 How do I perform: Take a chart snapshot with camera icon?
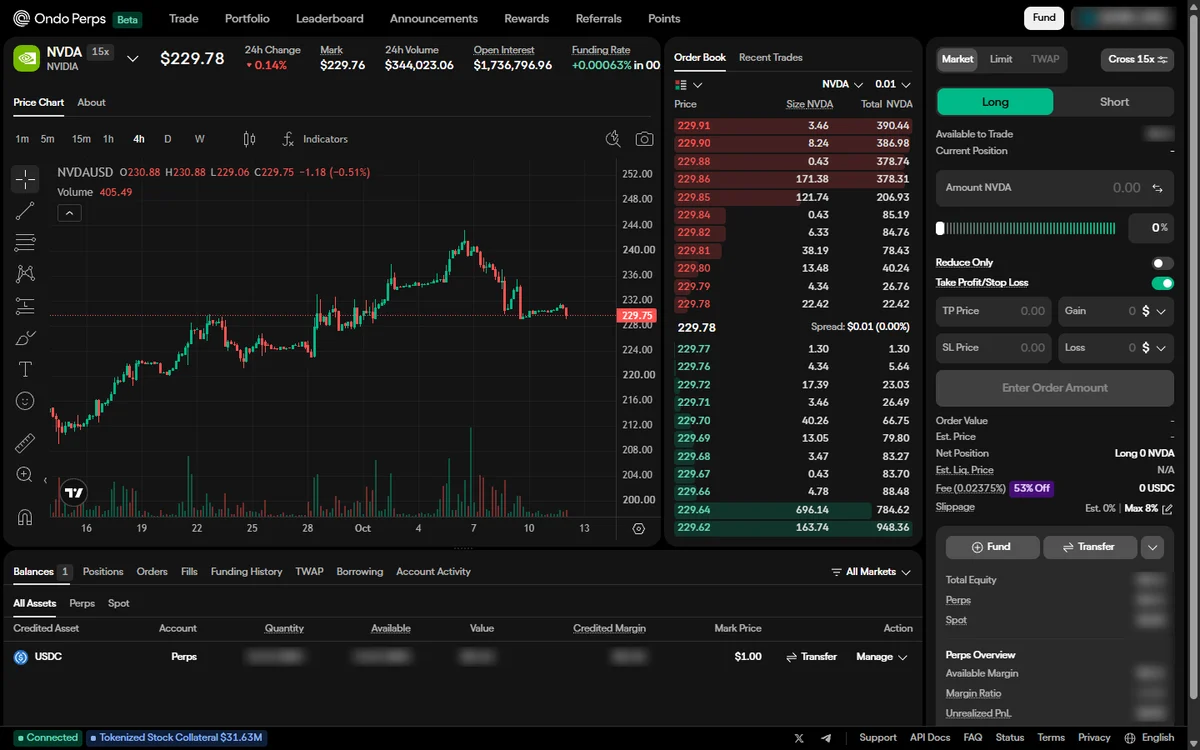click(644, 139)
